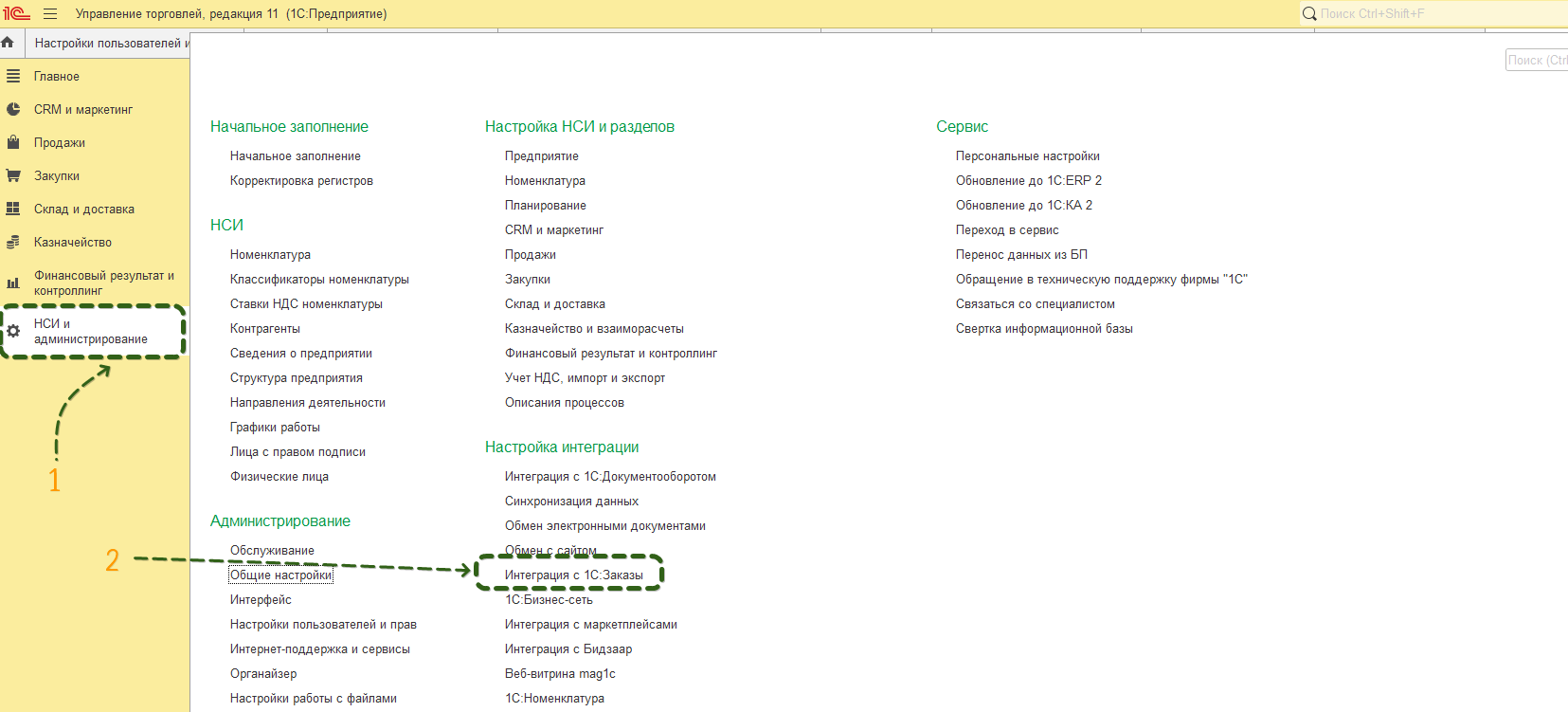Open Интеграция с 1С:Документооборотом

tap(610, 476)
